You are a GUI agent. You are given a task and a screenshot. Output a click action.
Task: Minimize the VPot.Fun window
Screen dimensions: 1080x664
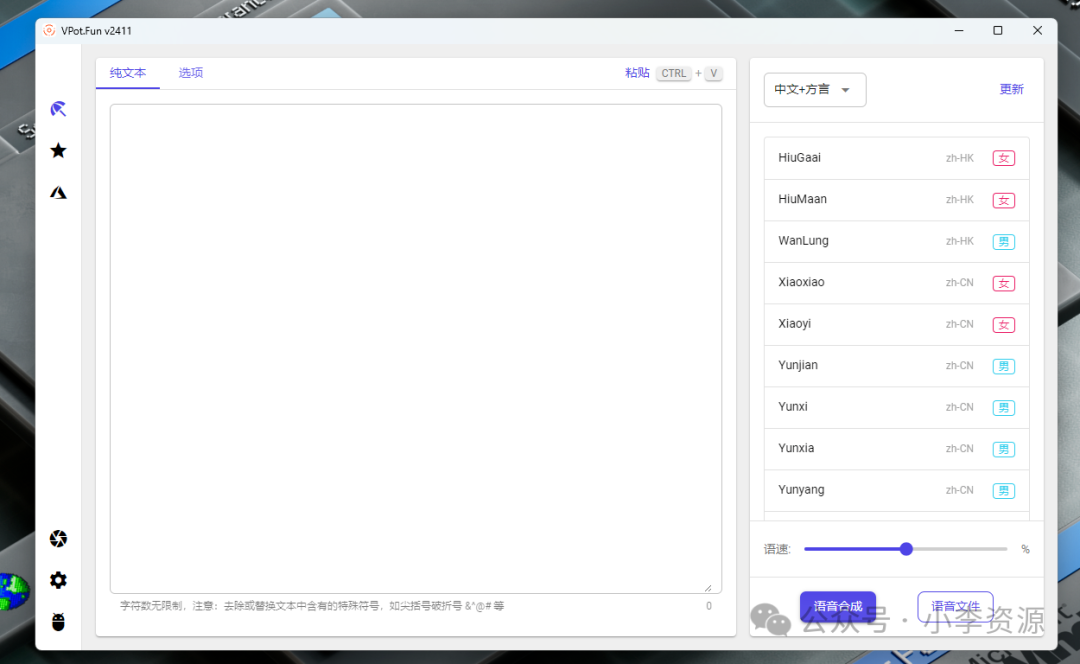coord(959,30)
